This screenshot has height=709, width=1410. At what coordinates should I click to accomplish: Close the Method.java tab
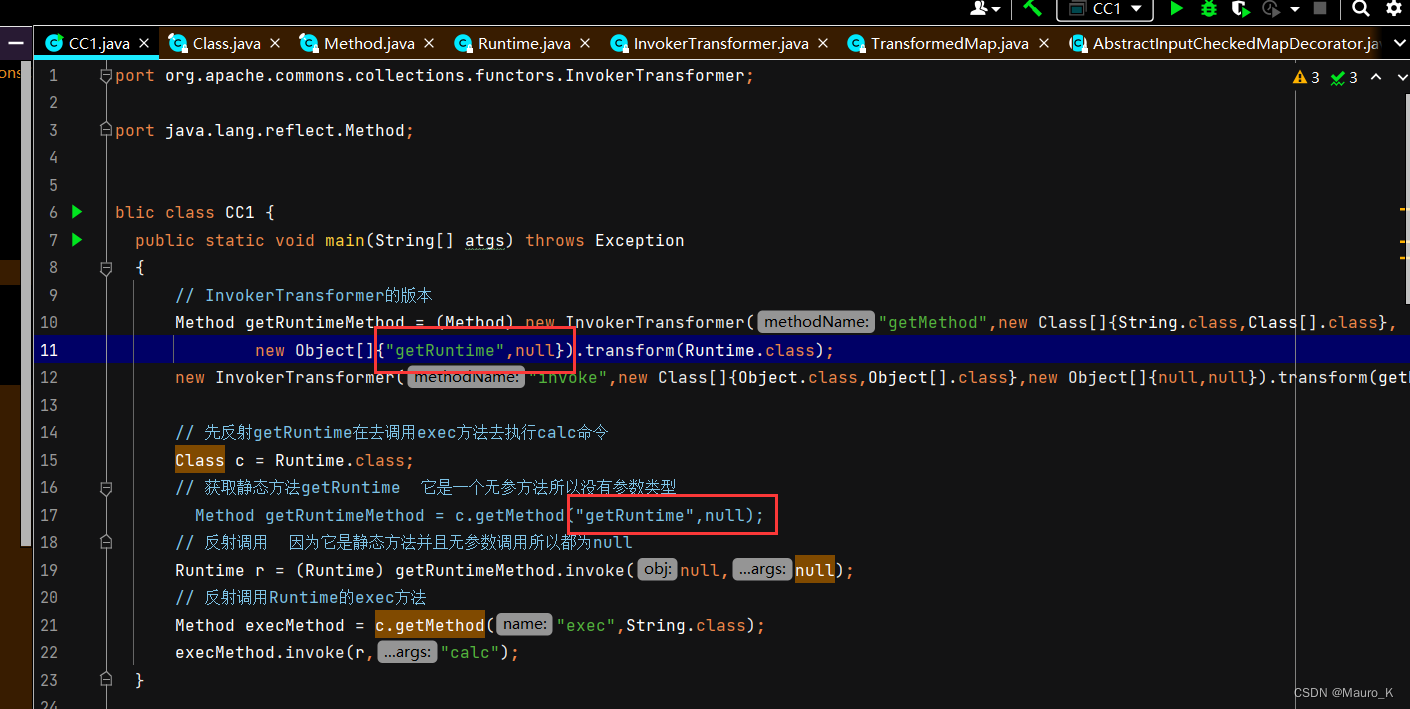(429, 43)
